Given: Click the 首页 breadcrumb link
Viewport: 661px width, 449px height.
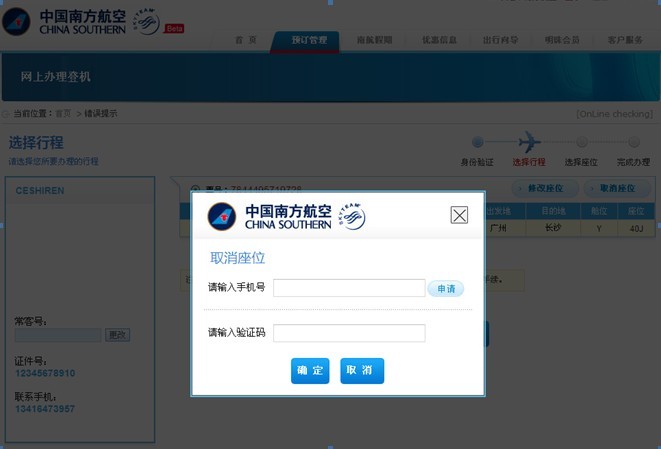Looking at the screenshot, I should point(63,113).
